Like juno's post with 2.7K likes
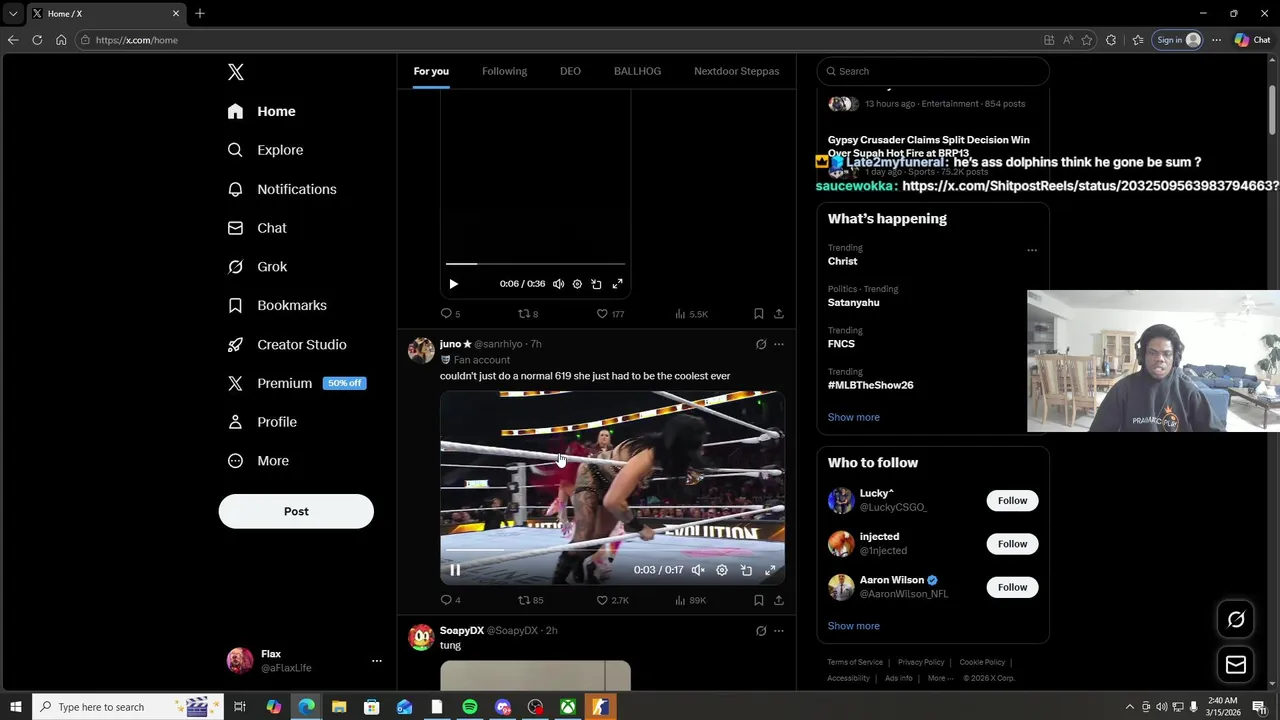This screenshot has width=1280, height=720. pos(612,600)
